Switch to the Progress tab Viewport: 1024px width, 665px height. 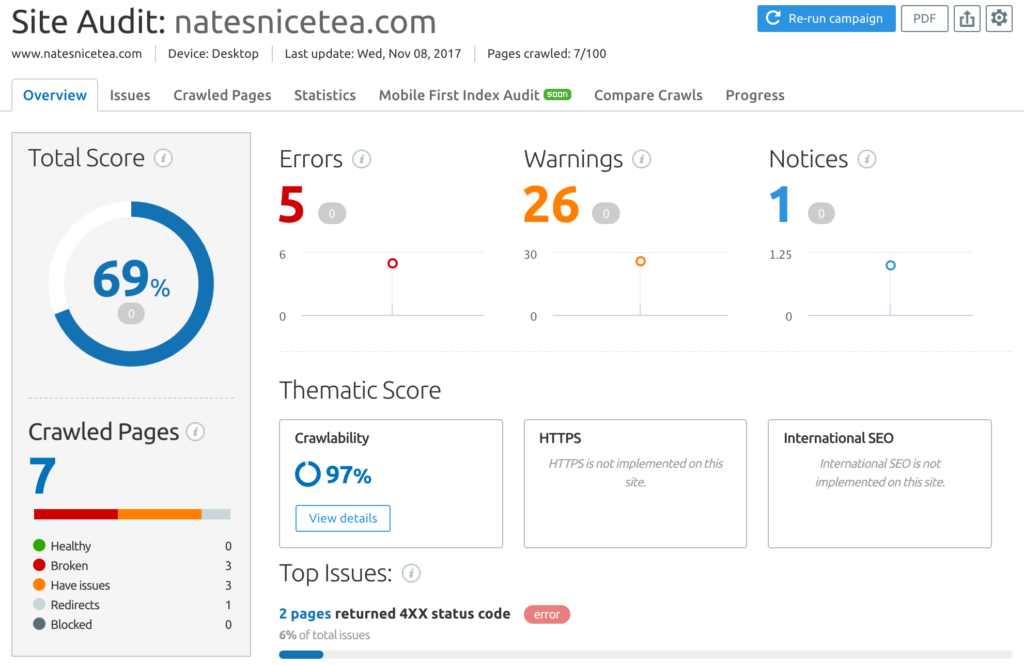755,95
